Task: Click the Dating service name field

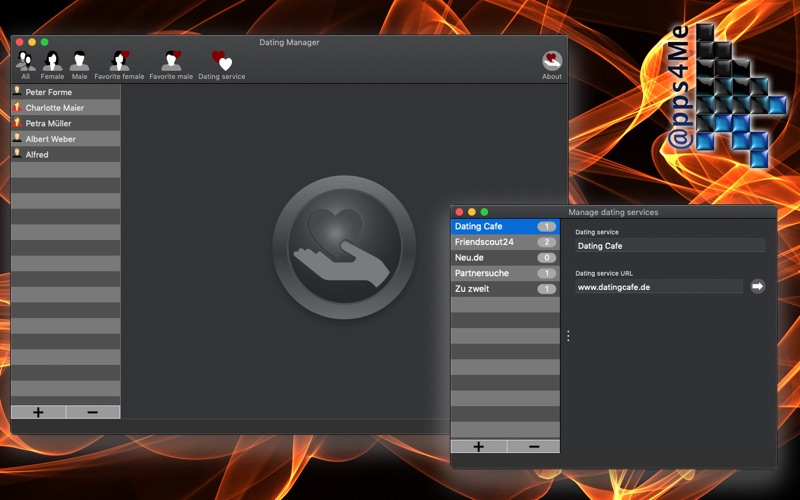Action: (x=669, y=245)
